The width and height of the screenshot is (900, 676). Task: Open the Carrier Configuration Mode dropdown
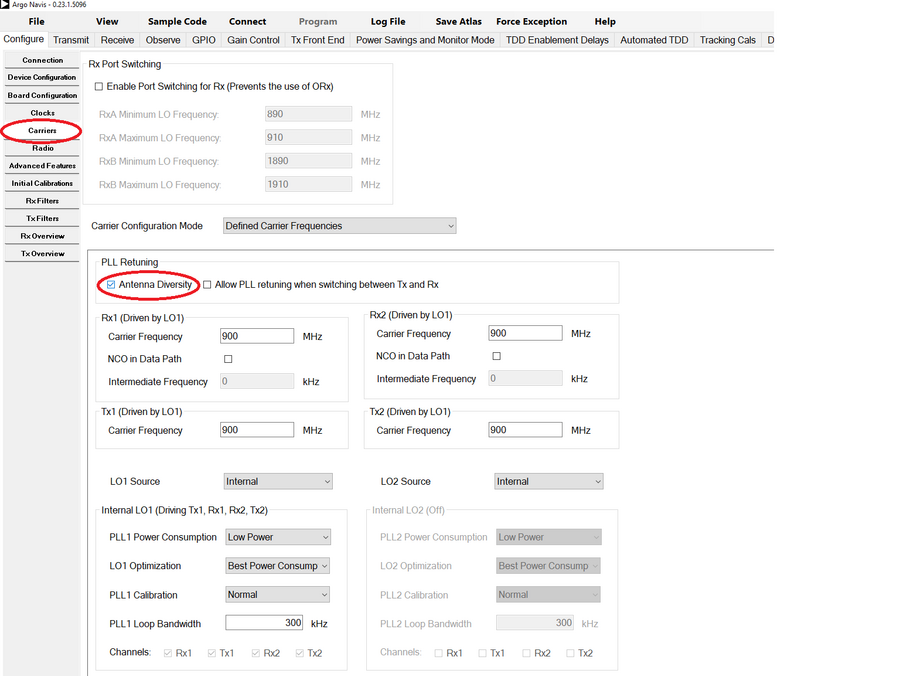tap(339, 225)
